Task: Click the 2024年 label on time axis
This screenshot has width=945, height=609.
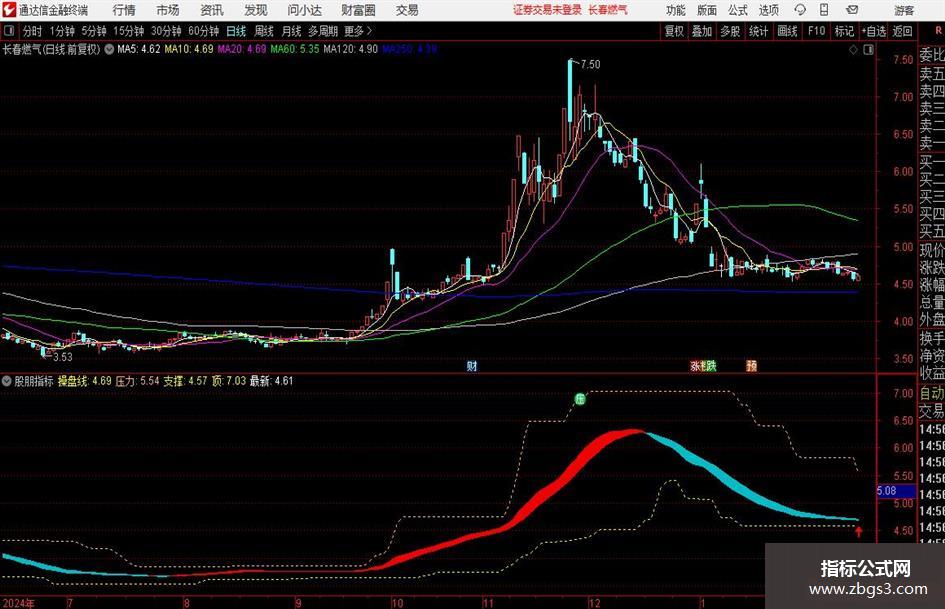Action: click(x=19, y=603)
